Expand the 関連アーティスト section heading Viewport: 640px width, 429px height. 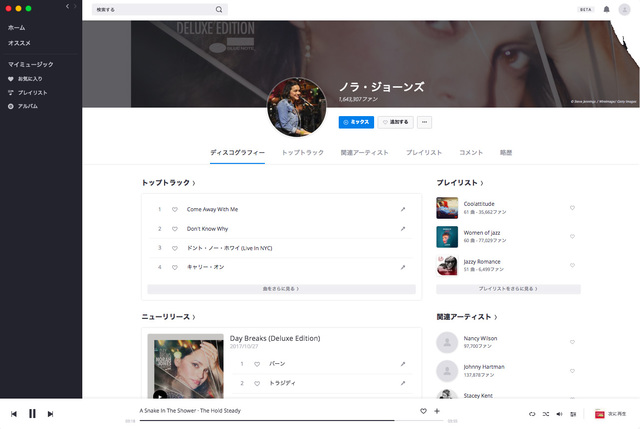coord(467,317)
